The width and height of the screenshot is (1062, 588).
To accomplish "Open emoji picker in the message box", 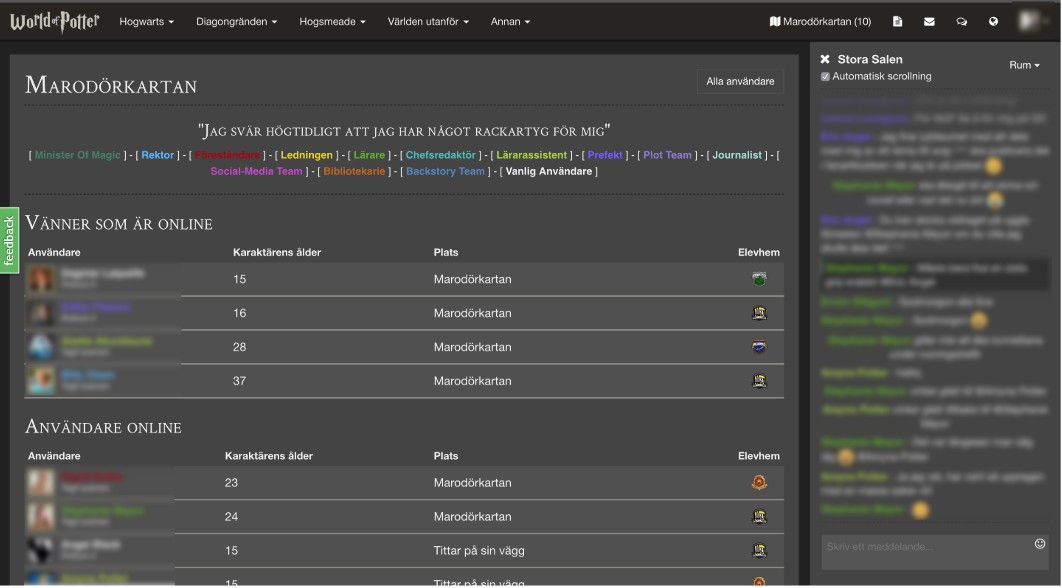I will 1040,544.
